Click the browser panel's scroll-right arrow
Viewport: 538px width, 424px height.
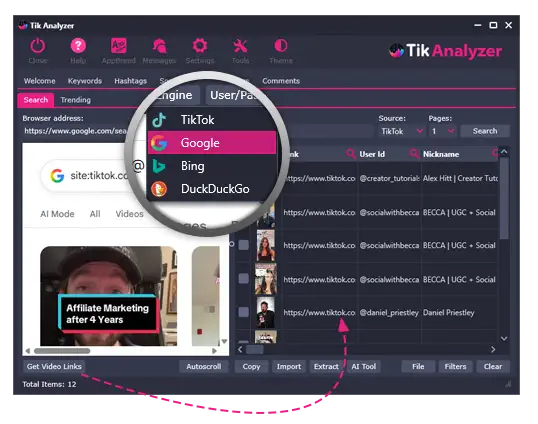click(x=214, y=351)
